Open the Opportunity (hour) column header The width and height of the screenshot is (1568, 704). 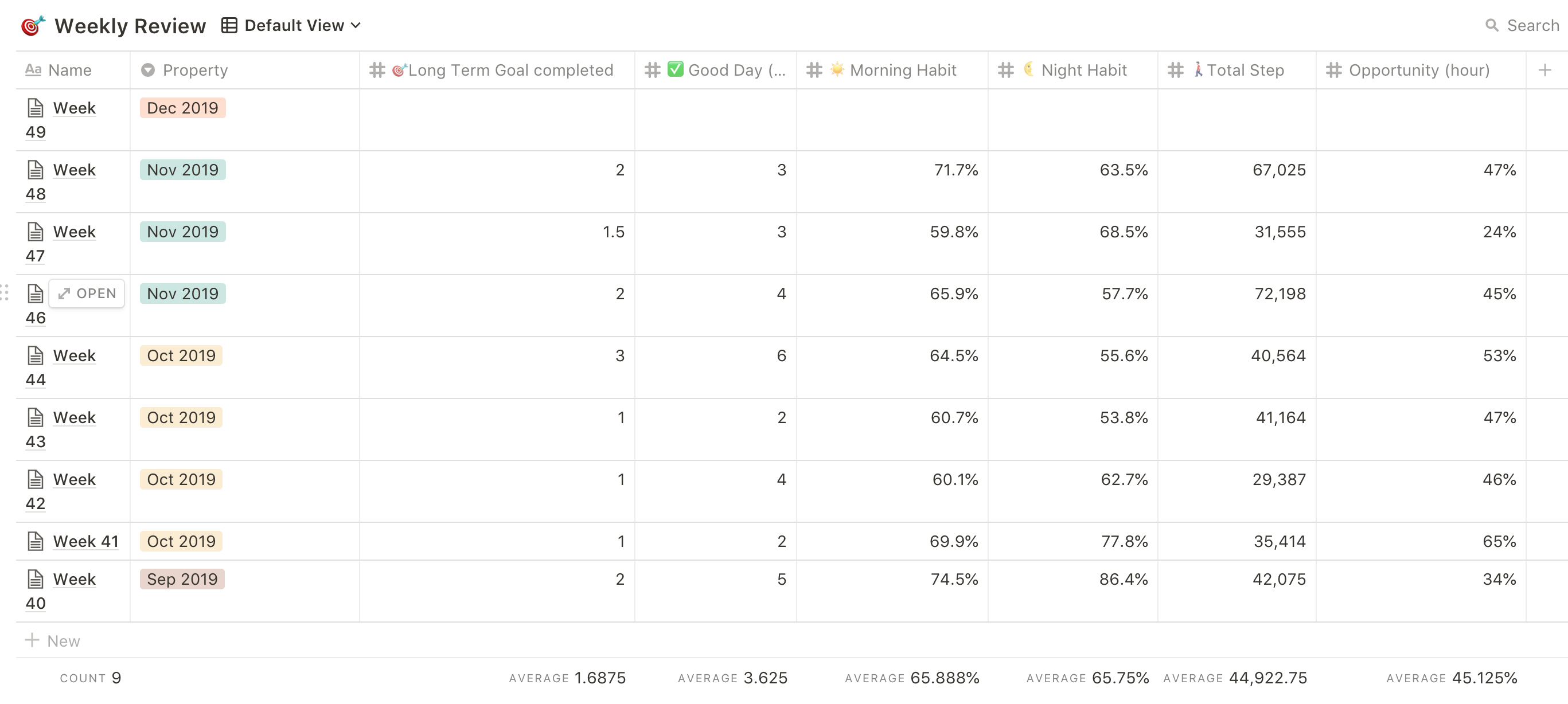click(1418, 71)
